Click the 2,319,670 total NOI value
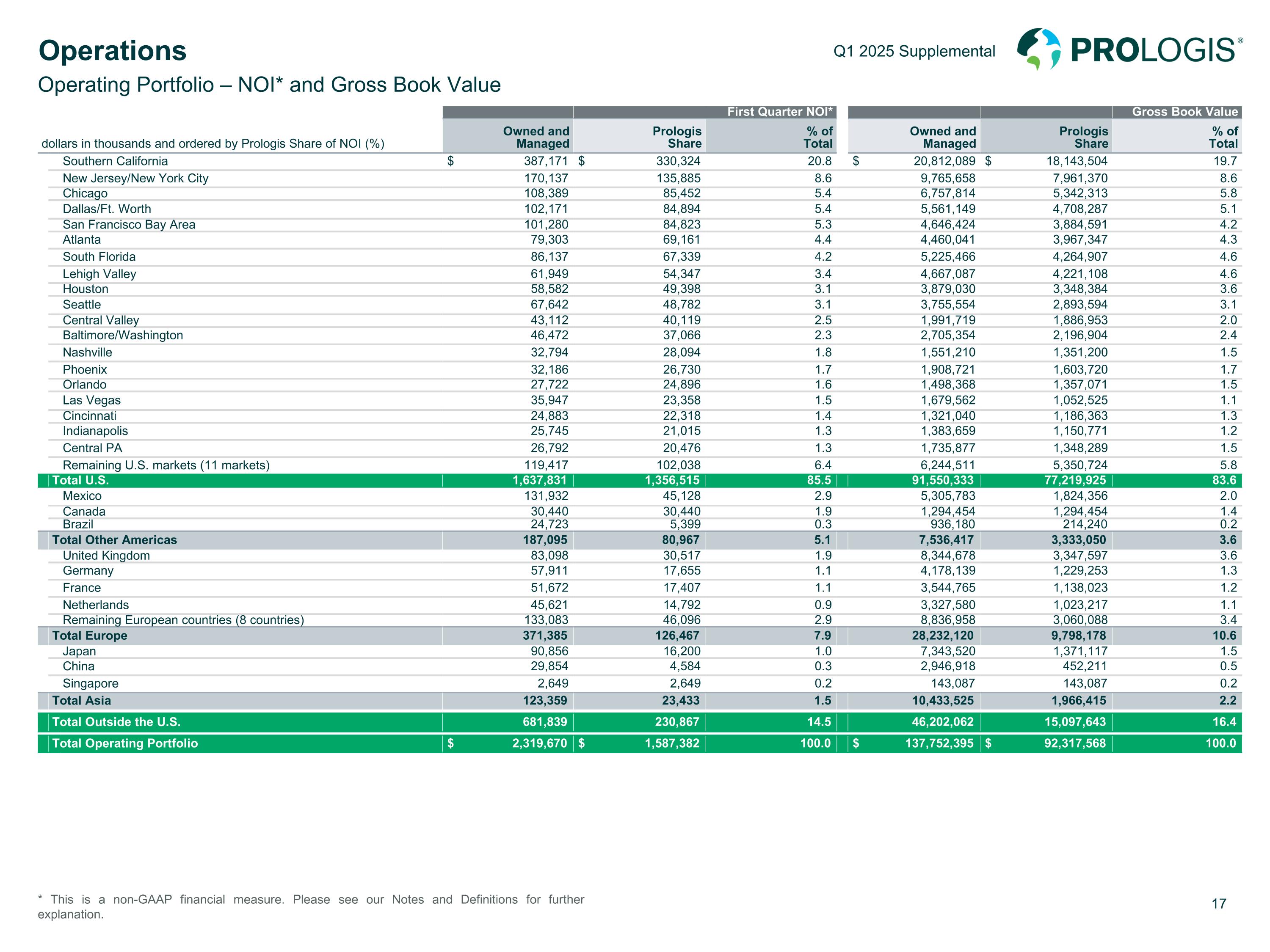The width and height of the screenshot is (1270, 952). click(x=539, y=743)
